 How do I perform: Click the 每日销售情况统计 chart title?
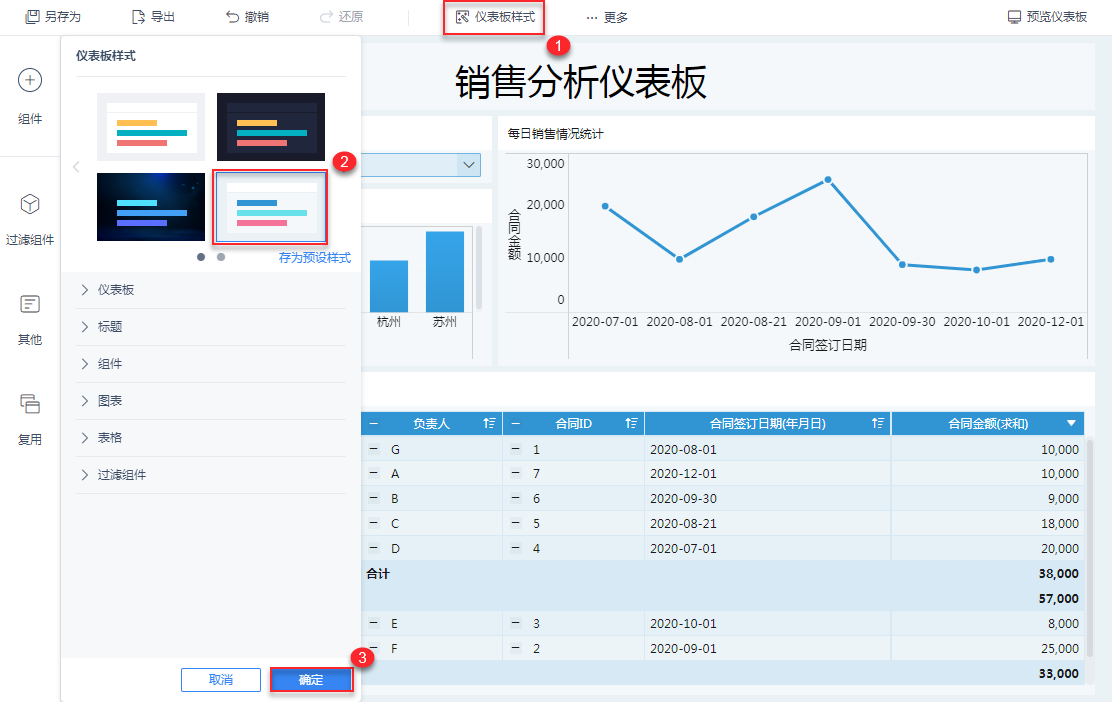pyautogui.click(x=555, y=133)
